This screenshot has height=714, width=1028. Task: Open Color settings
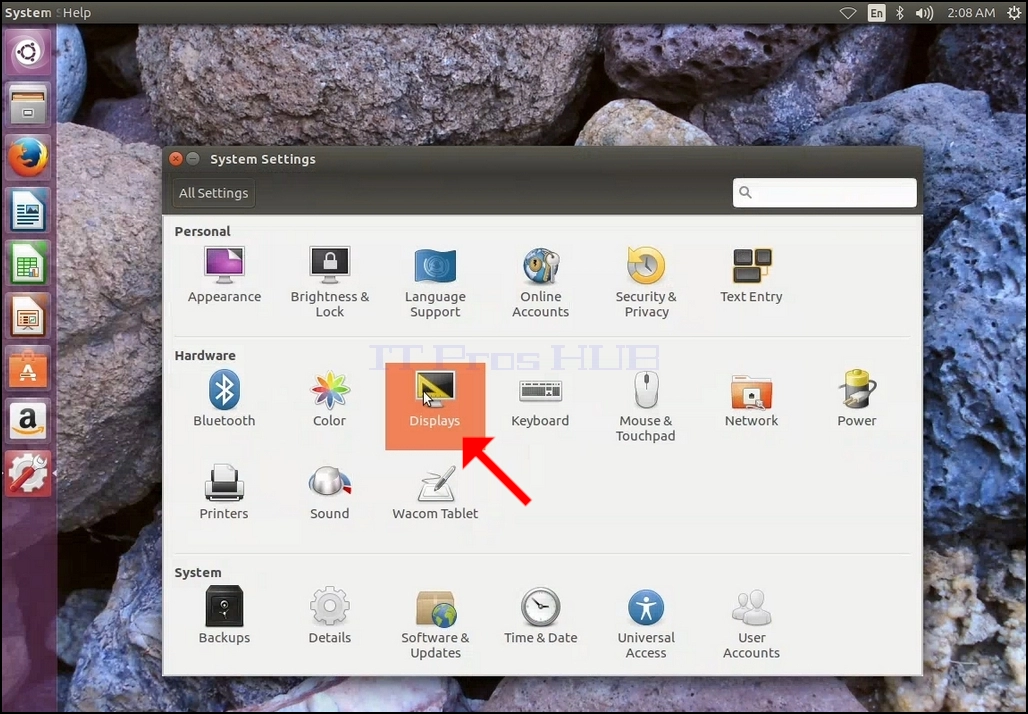pos(329,399)
